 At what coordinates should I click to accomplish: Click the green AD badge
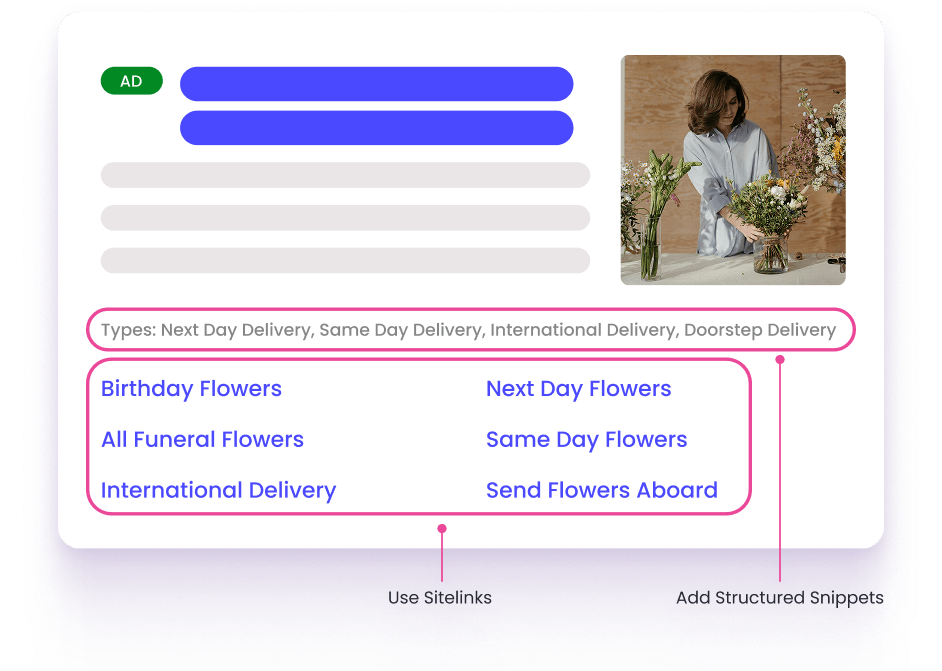(131, 82)
